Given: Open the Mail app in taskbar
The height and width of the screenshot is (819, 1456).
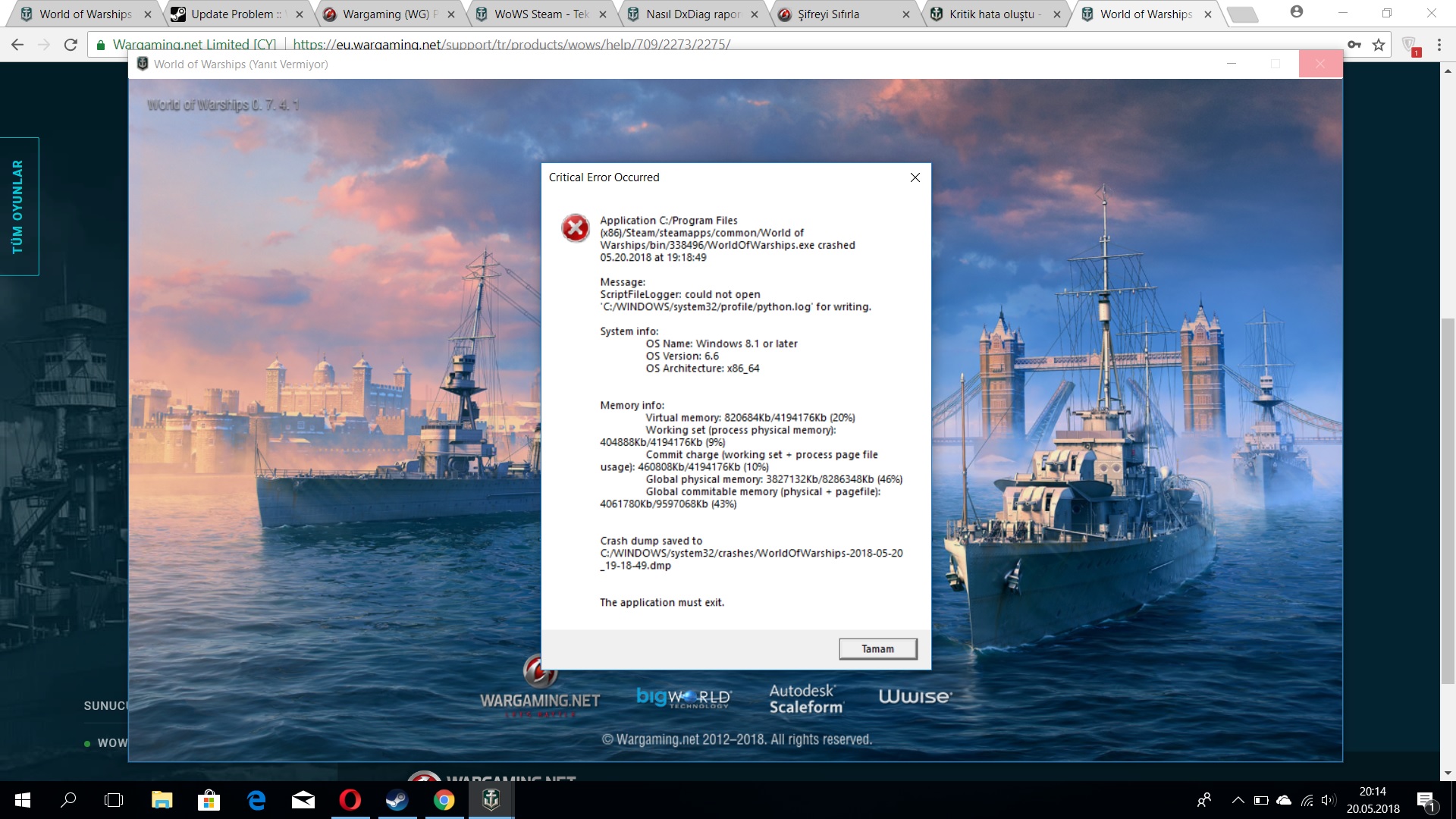Looking at the screenshot, I should [x=303, y=800].
